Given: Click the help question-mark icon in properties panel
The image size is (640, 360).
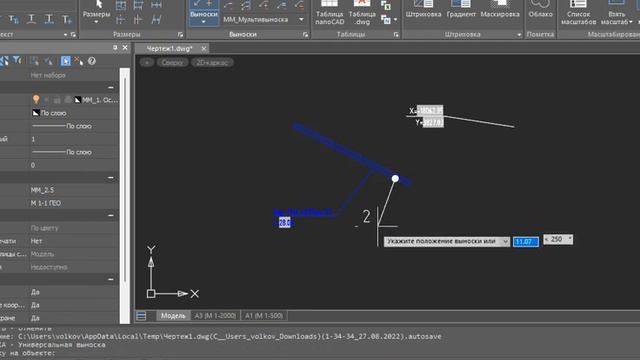Looking at the screenshot, I should click(92, 61).
